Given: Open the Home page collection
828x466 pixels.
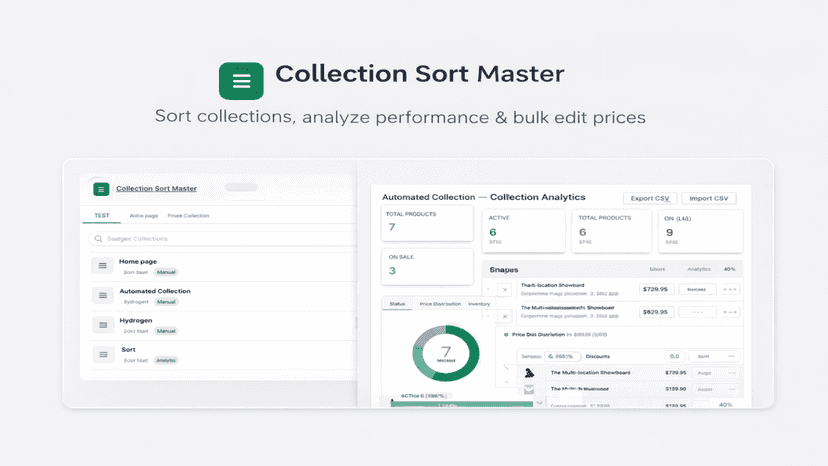Looking at the screenshot, I should tap(138, 262).
